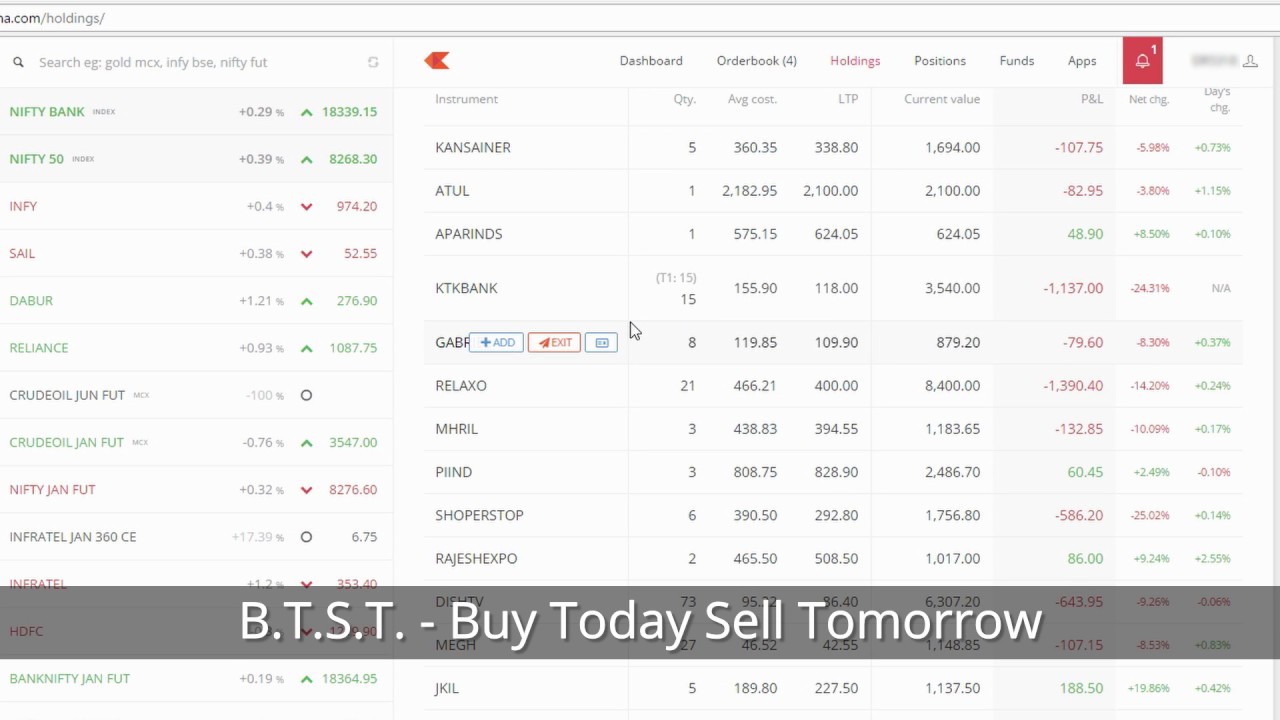Sort by Qty. column header
The width and height of the screenshot is (1280, 720).
click(x=684, y=99)
